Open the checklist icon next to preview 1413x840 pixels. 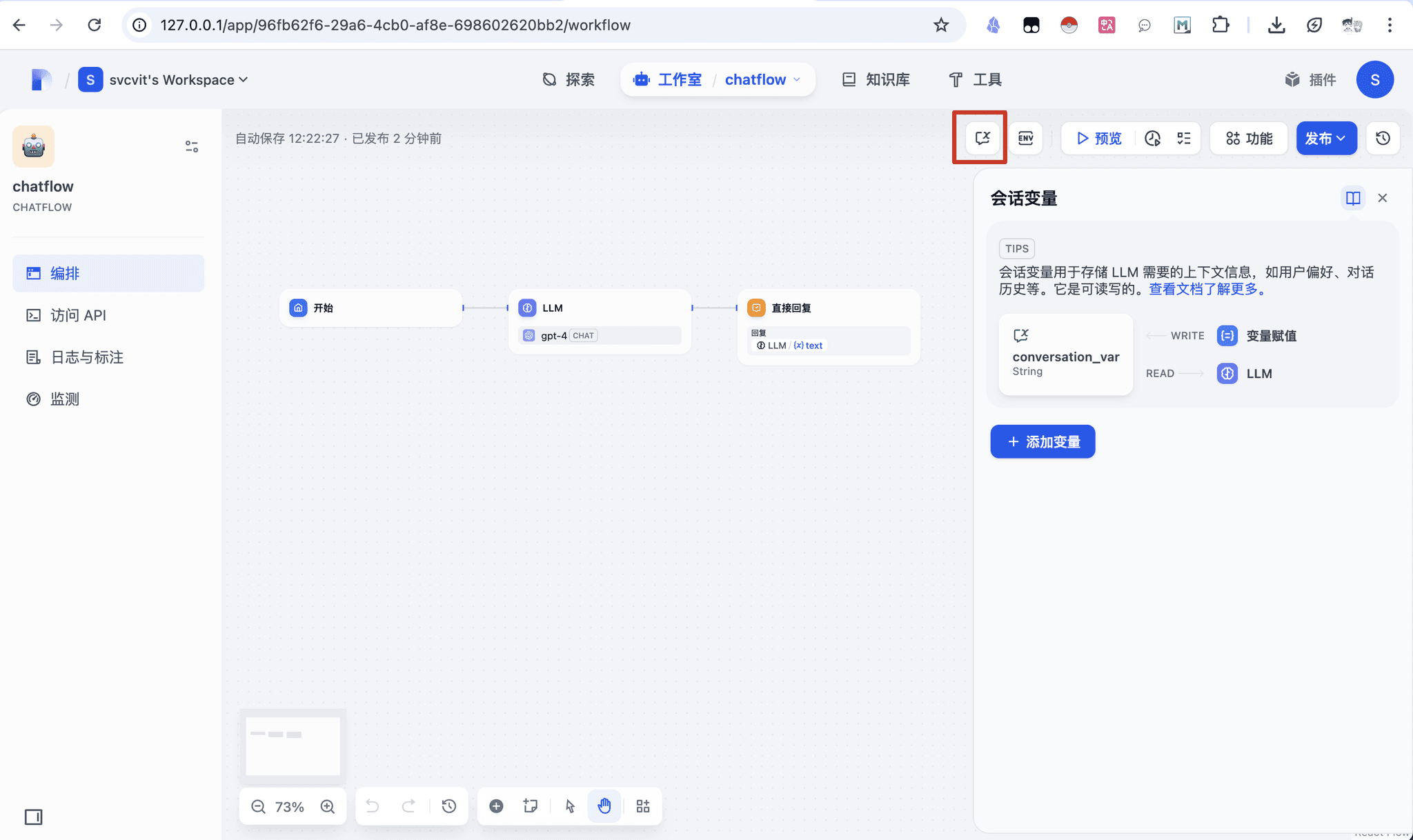1184,138
